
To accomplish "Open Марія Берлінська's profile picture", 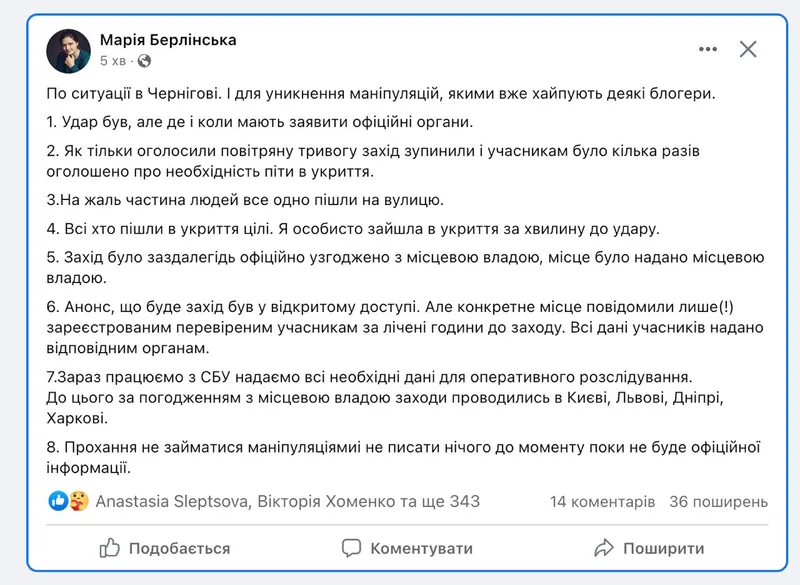I will click(69, 50).
